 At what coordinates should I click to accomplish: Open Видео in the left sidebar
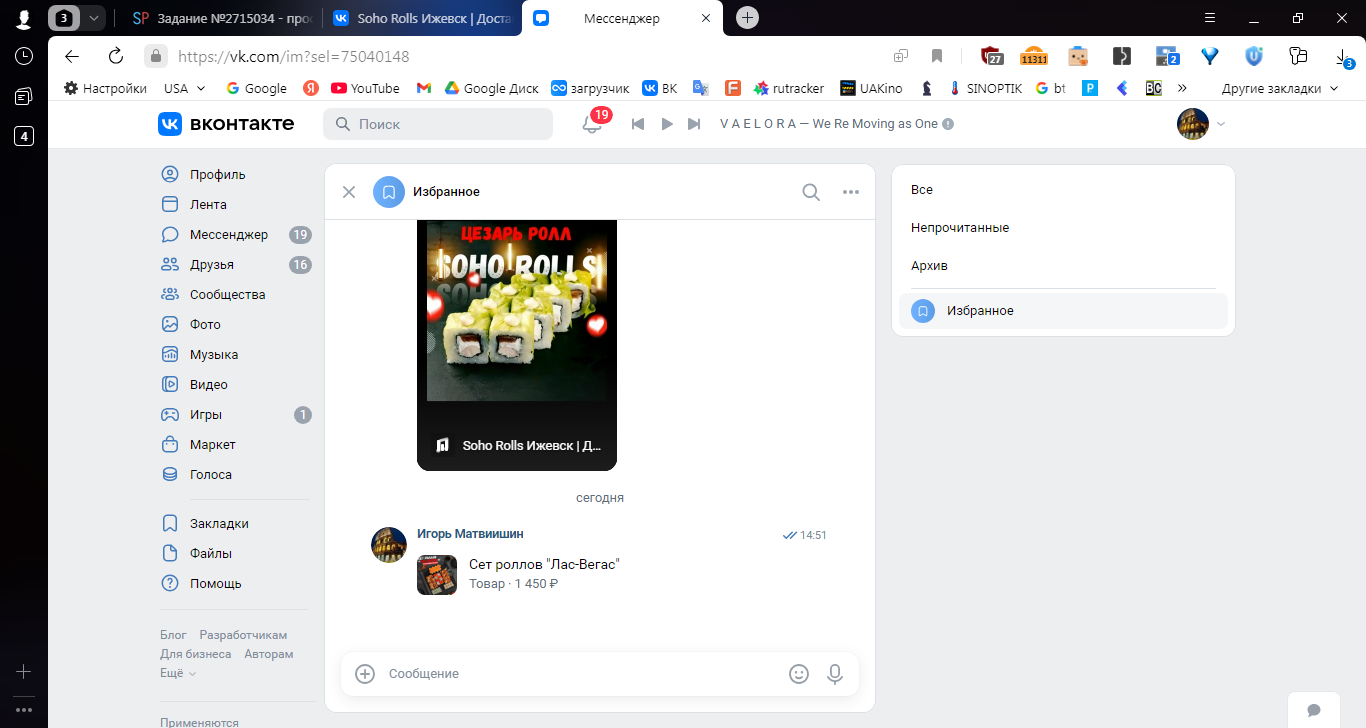pos(235,384)
